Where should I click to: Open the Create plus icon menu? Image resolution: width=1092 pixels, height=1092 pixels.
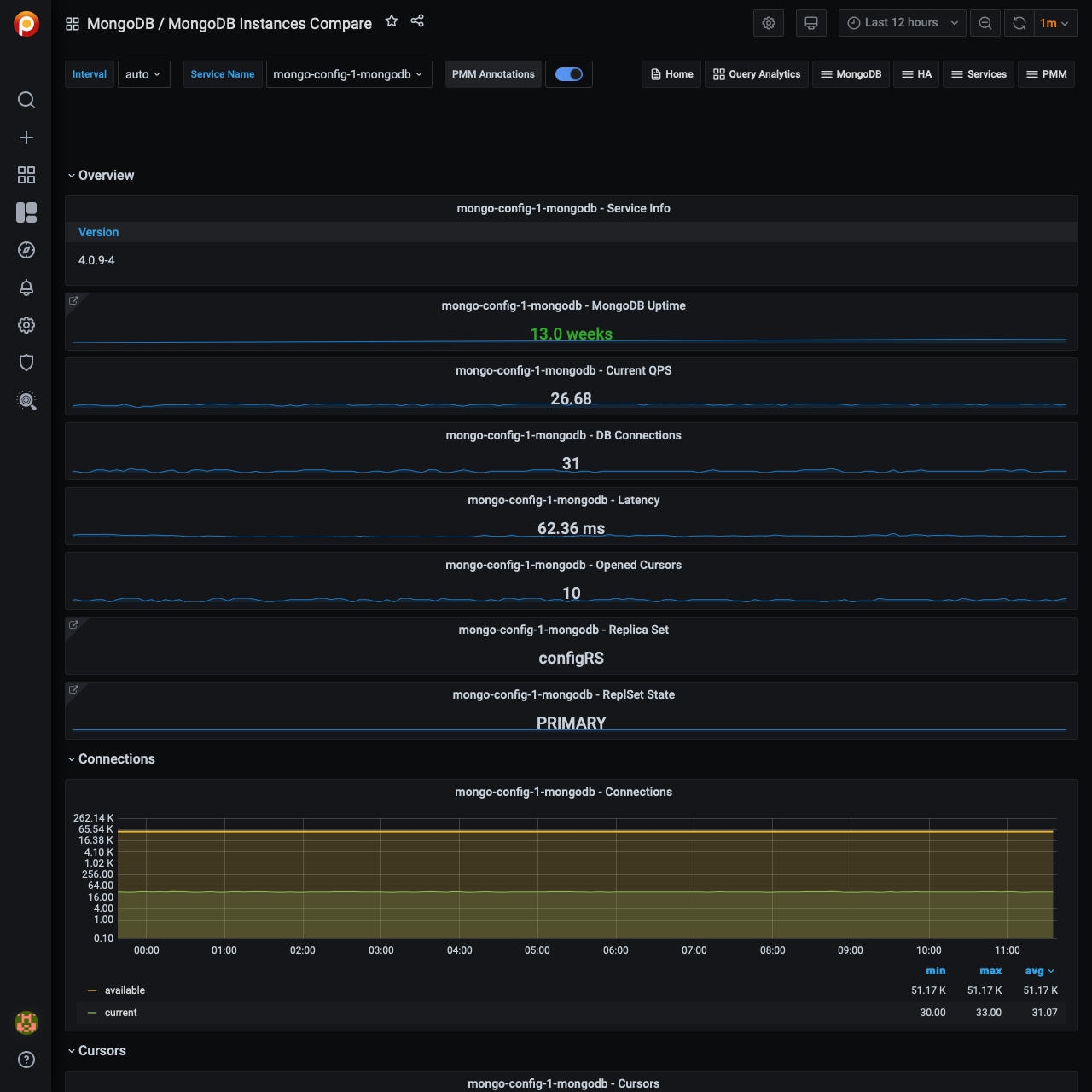coord(26,137)
